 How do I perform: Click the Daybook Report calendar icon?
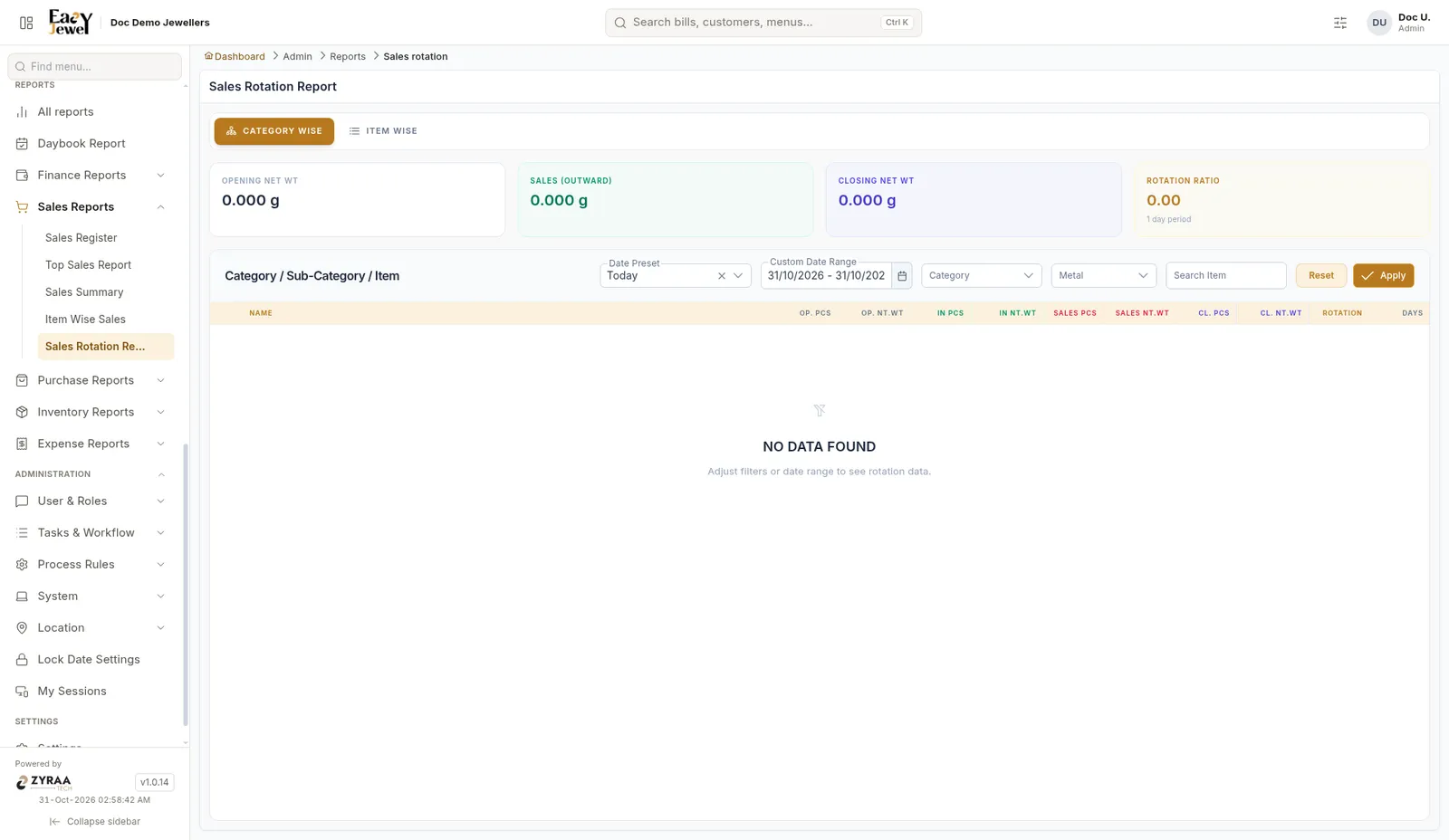click(22, 144)
